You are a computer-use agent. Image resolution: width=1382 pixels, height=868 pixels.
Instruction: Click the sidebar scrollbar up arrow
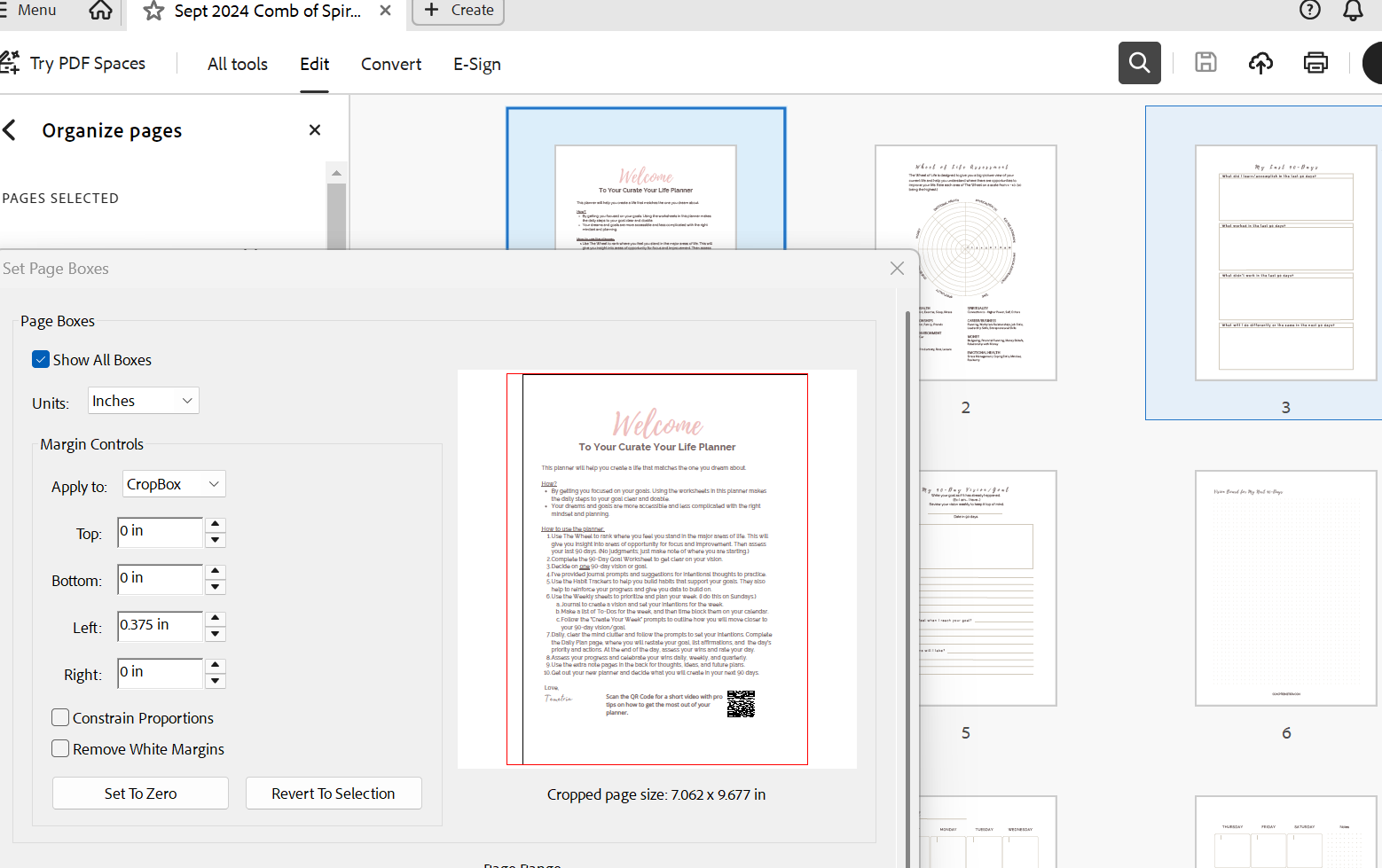[x=336, y=173]
